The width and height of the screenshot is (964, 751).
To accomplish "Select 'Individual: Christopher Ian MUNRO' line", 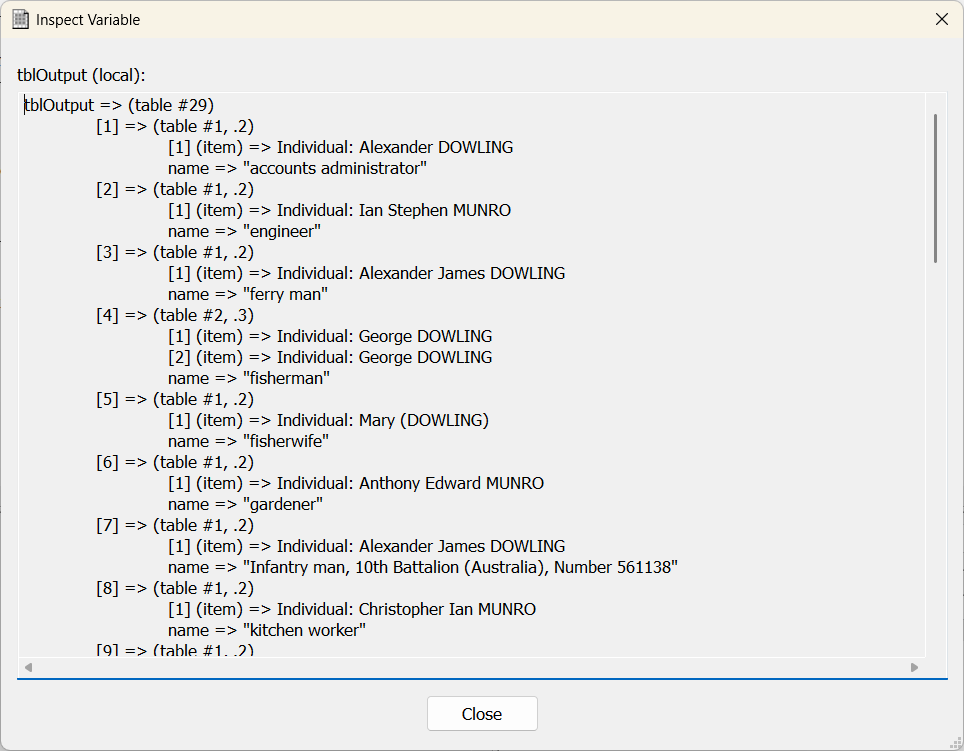I will [x=352, y=609].
